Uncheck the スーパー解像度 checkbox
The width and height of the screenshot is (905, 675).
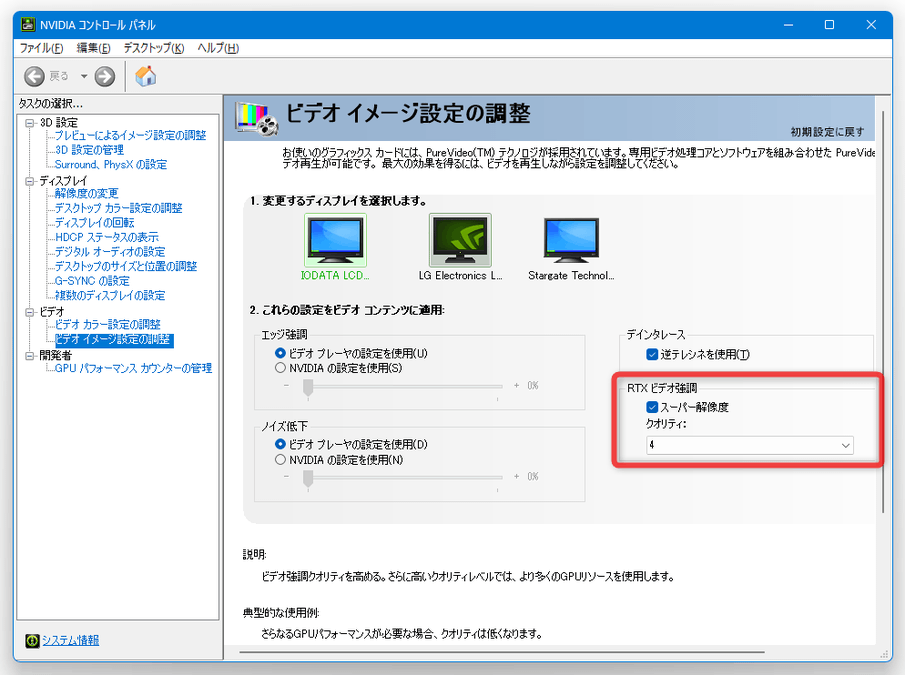click(x=652, y=407)
